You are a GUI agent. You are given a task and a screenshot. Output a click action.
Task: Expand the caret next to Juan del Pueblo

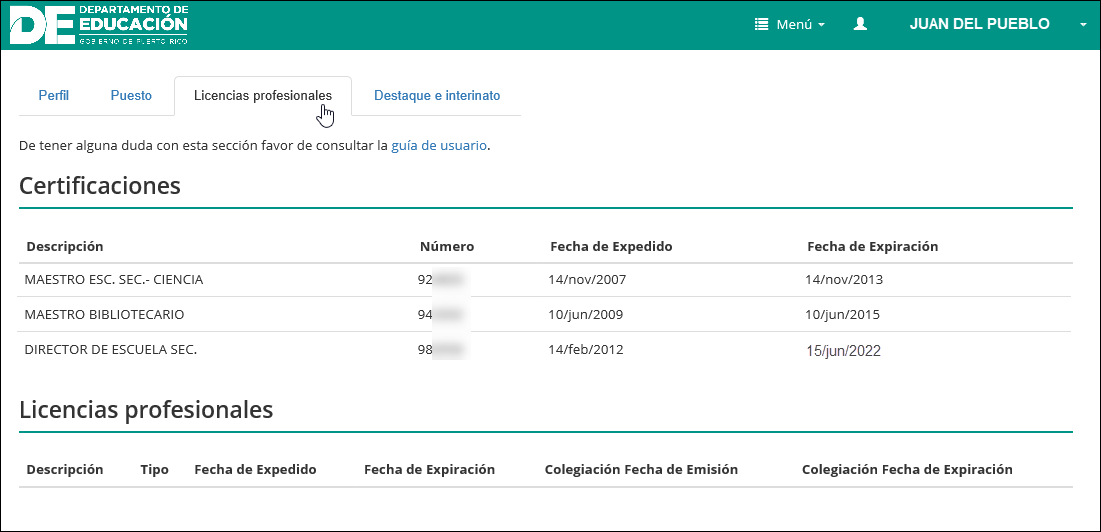click(x=1083, y=25)
